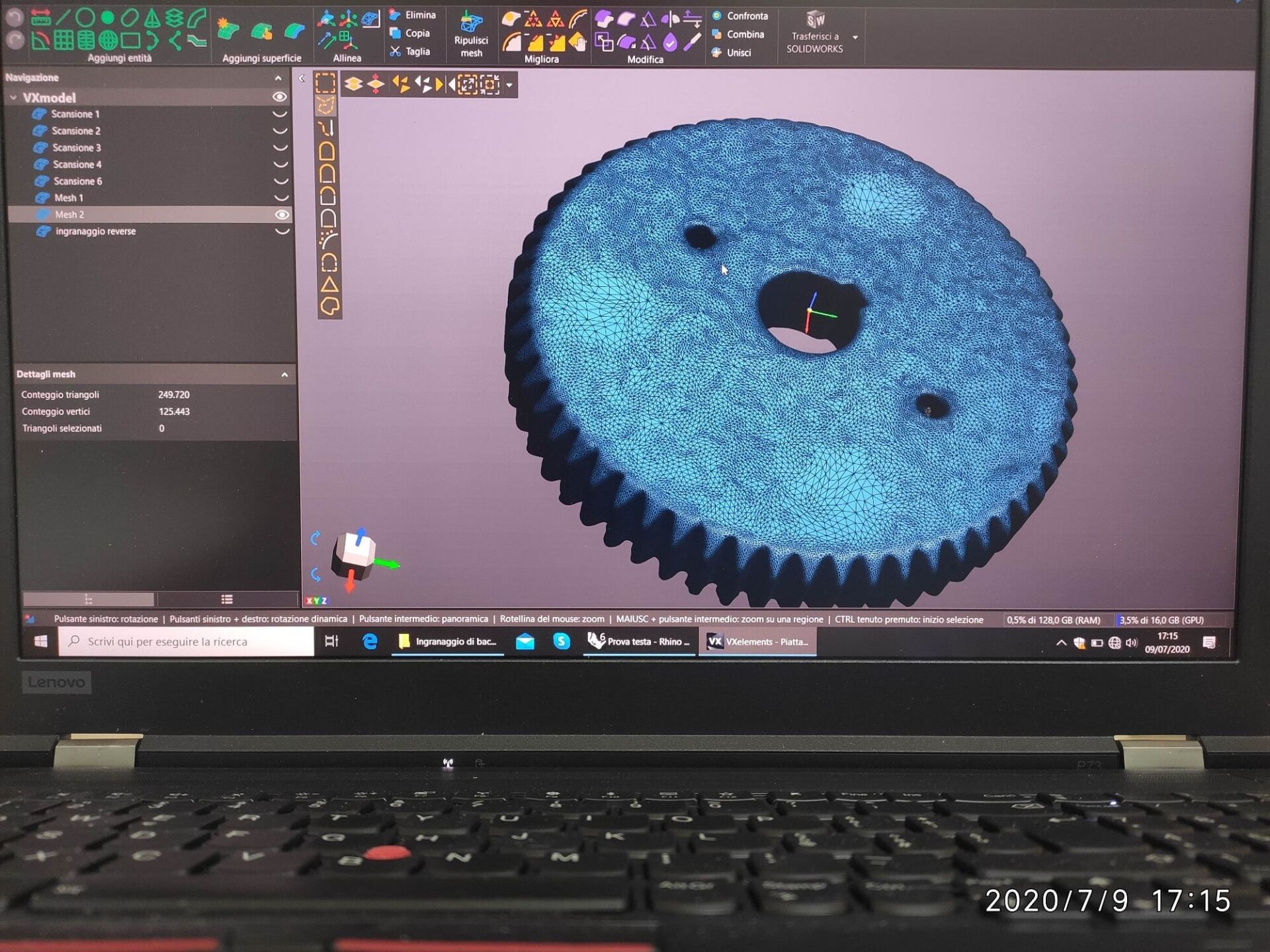The height and width of the screenshot is (952, 1270).
Task: Click the green sphere entity icon
Action: click(107, 18)
